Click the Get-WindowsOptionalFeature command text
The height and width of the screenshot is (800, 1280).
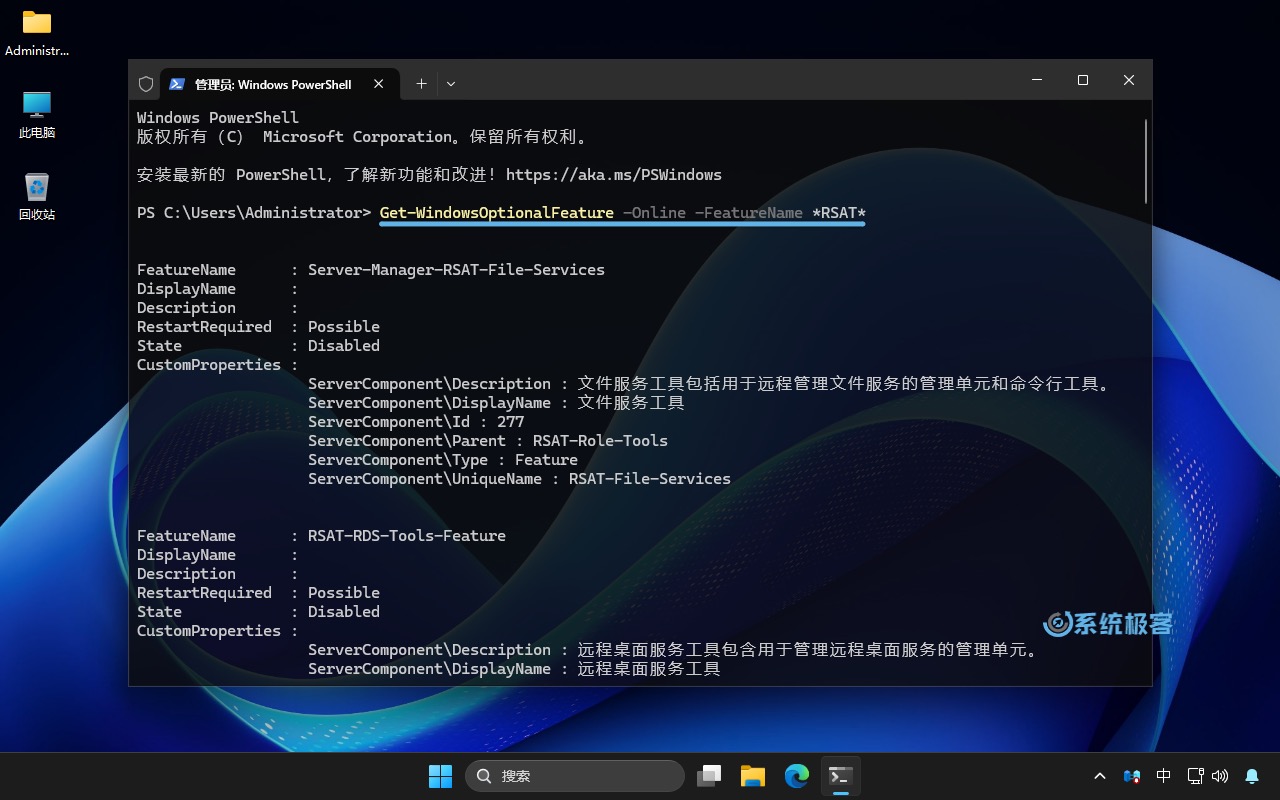point(497,213)
